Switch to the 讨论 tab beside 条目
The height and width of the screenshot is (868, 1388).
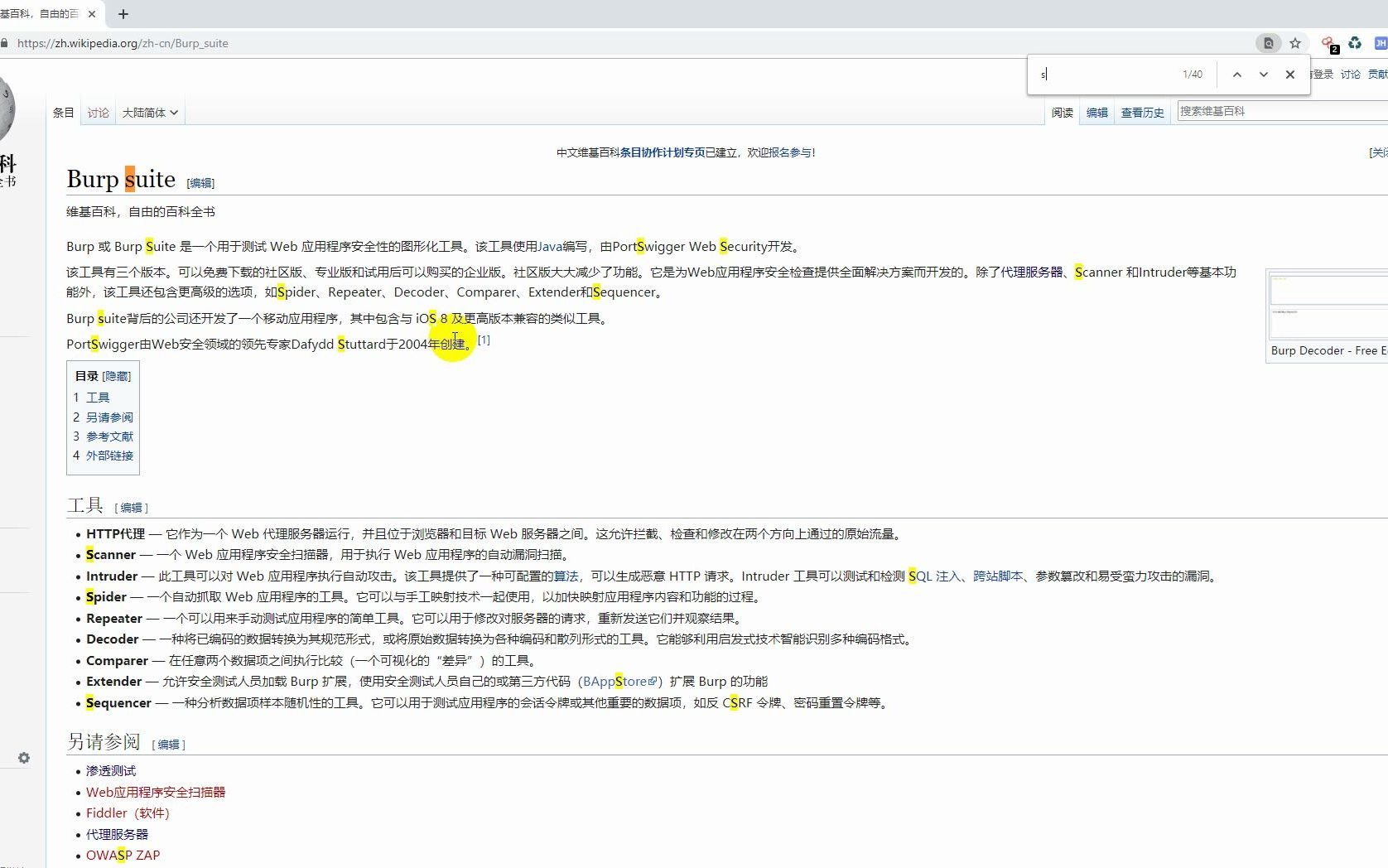[x=99, y=113]
